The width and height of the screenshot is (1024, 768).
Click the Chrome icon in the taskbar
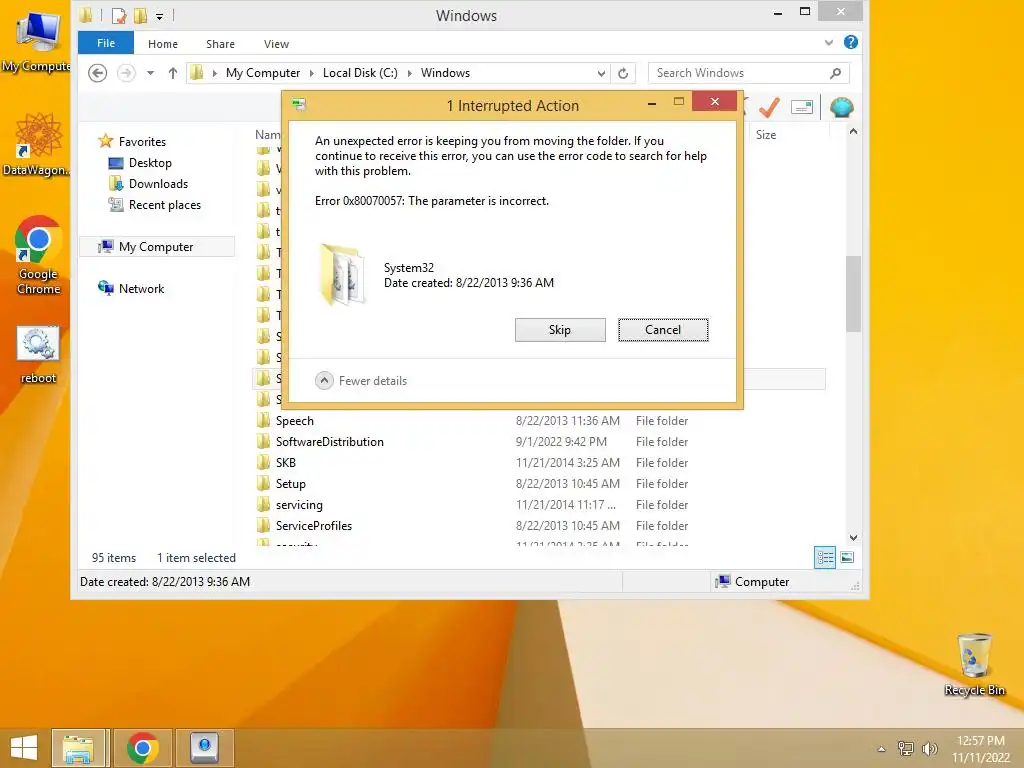[x=142, y=748]
